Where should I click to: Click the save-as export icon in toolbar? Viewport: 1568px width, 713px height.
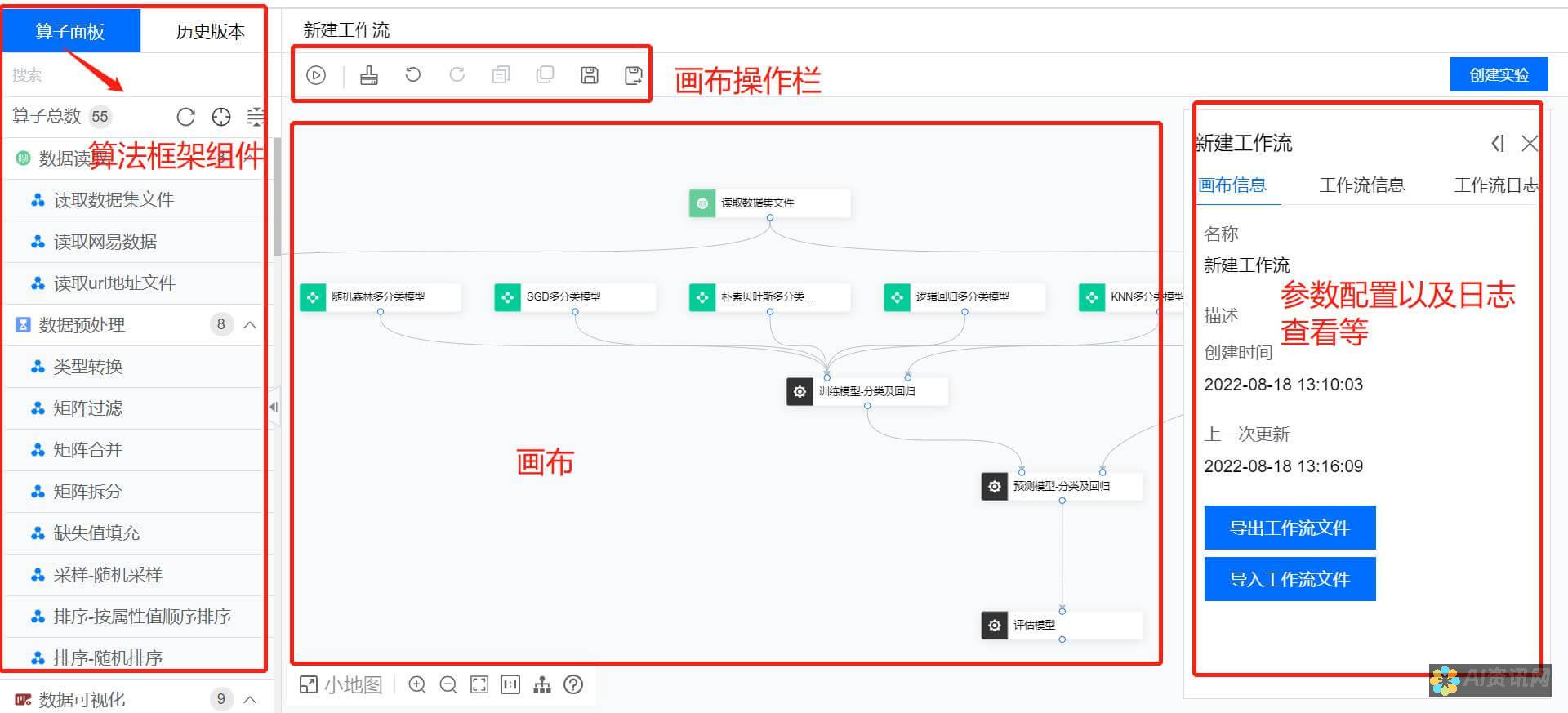[633, 75]
